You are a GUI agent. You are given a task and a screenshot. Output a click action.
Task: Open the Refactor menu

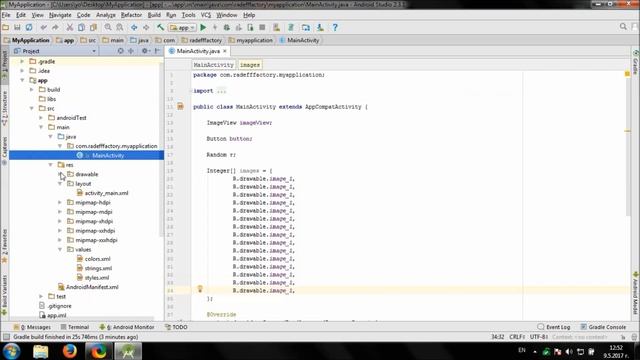click(x=131, y=15)
